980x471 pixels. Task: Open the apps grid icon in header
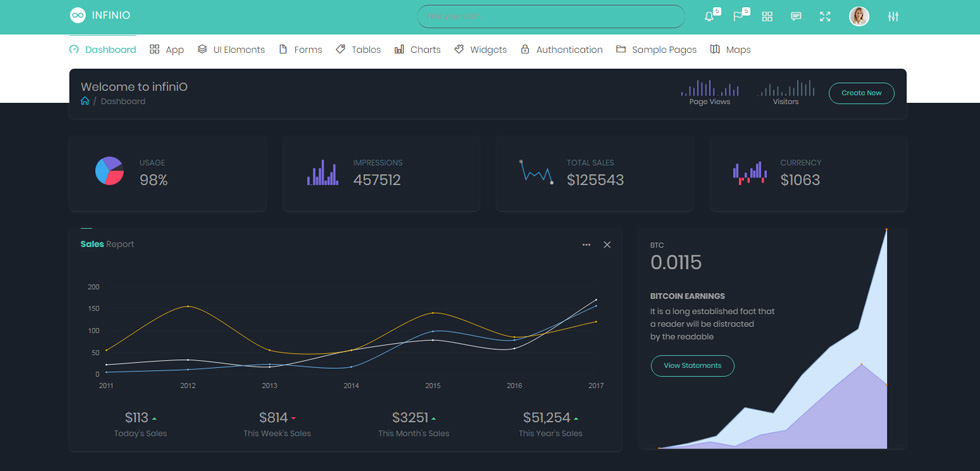point(767,17)
